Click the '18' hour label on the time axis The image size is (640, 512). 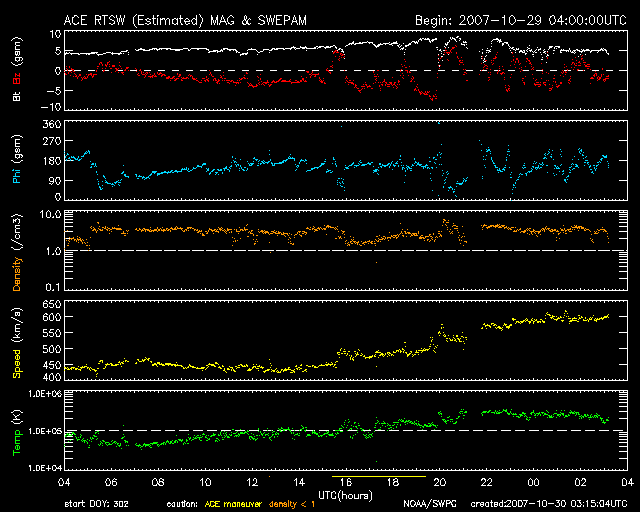(393, 482)
